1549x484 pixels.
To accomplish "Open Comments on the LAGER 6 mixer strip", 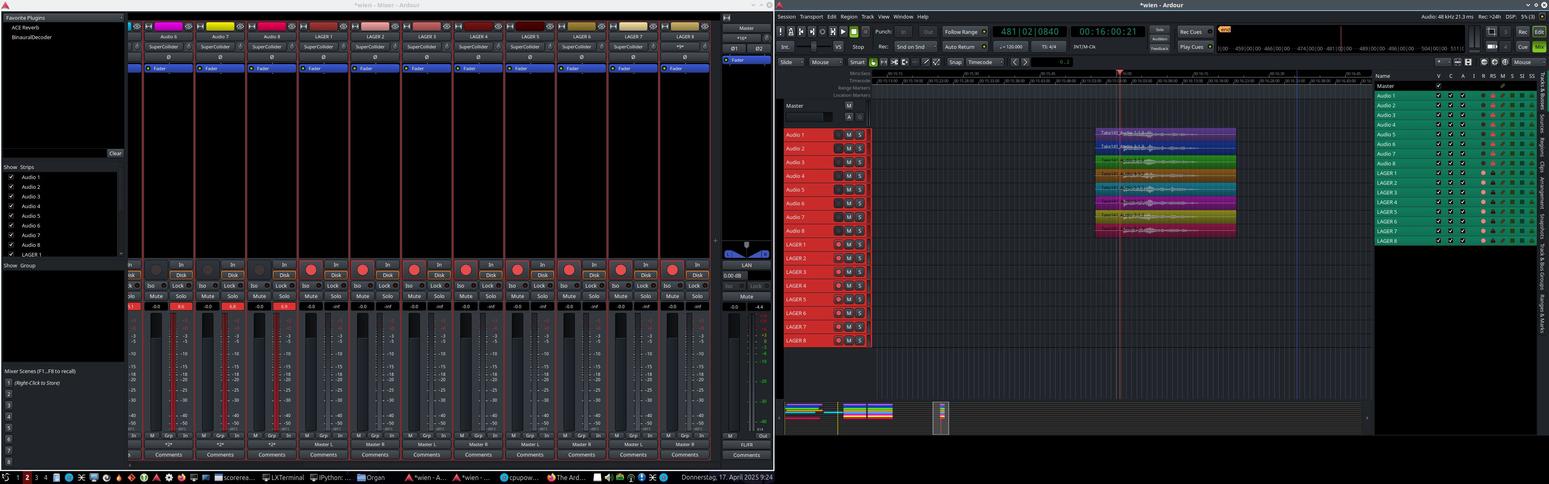I will (581, 454).
